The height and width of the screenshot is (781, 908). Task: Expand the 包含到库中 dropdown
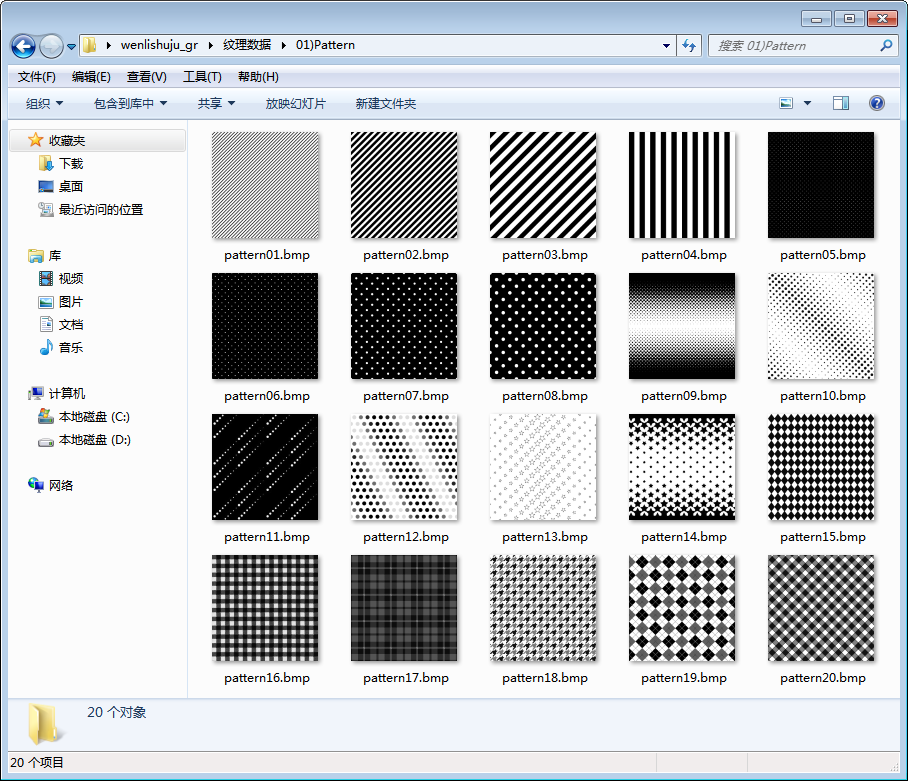pyautogui.click(x=130, y=104)
